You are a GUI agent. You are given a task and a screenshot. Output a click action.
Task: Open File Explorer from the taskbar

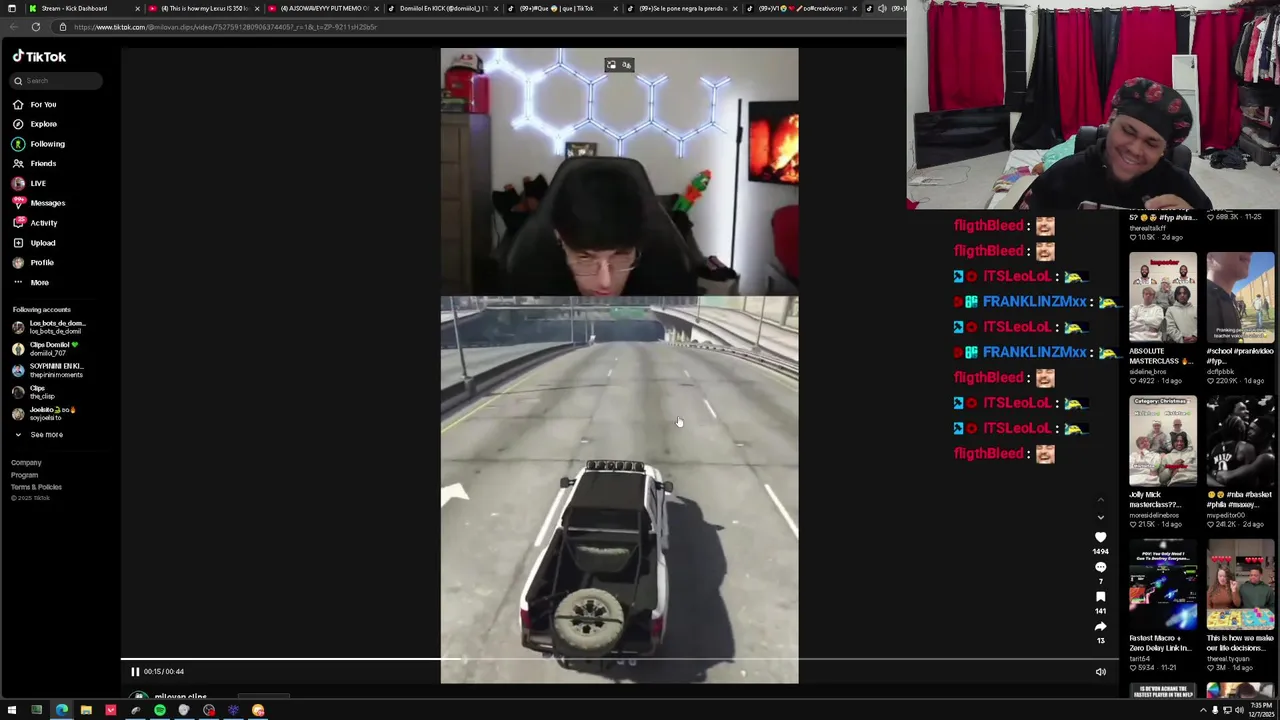(x=86, y=711)
